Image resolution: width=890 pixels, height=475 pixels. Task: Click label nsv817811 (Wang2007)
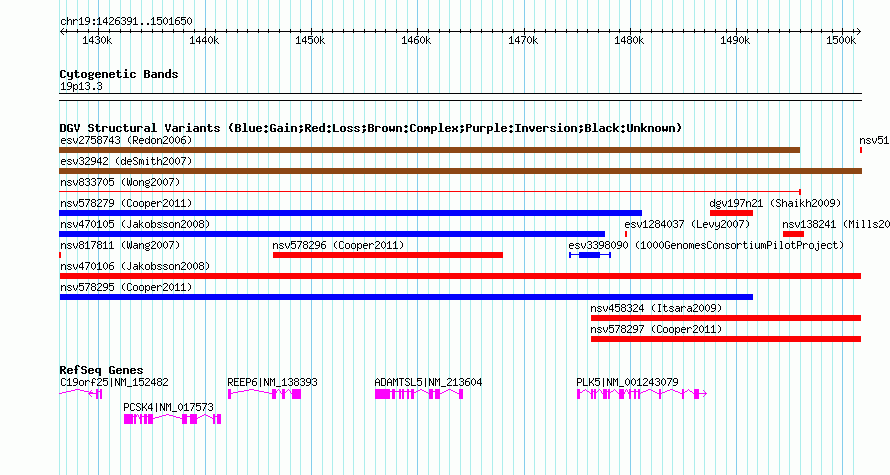pos(120,245)
